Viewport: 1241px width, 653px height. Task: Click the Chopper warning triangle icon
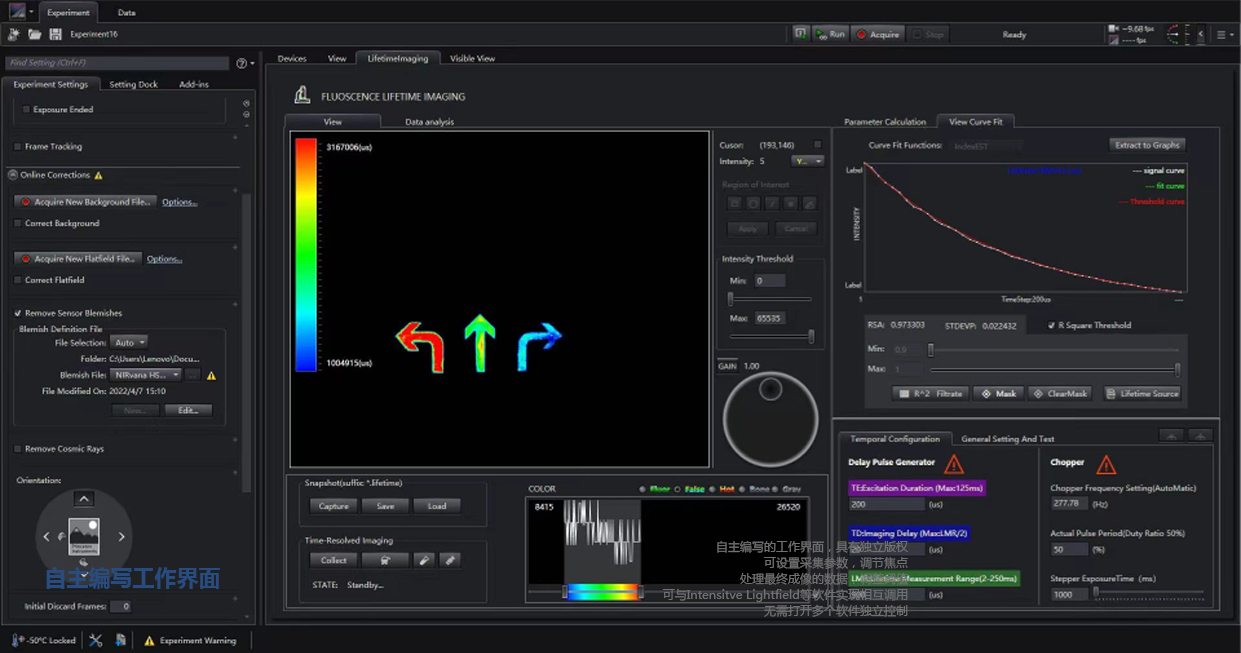pos(1106,464)
